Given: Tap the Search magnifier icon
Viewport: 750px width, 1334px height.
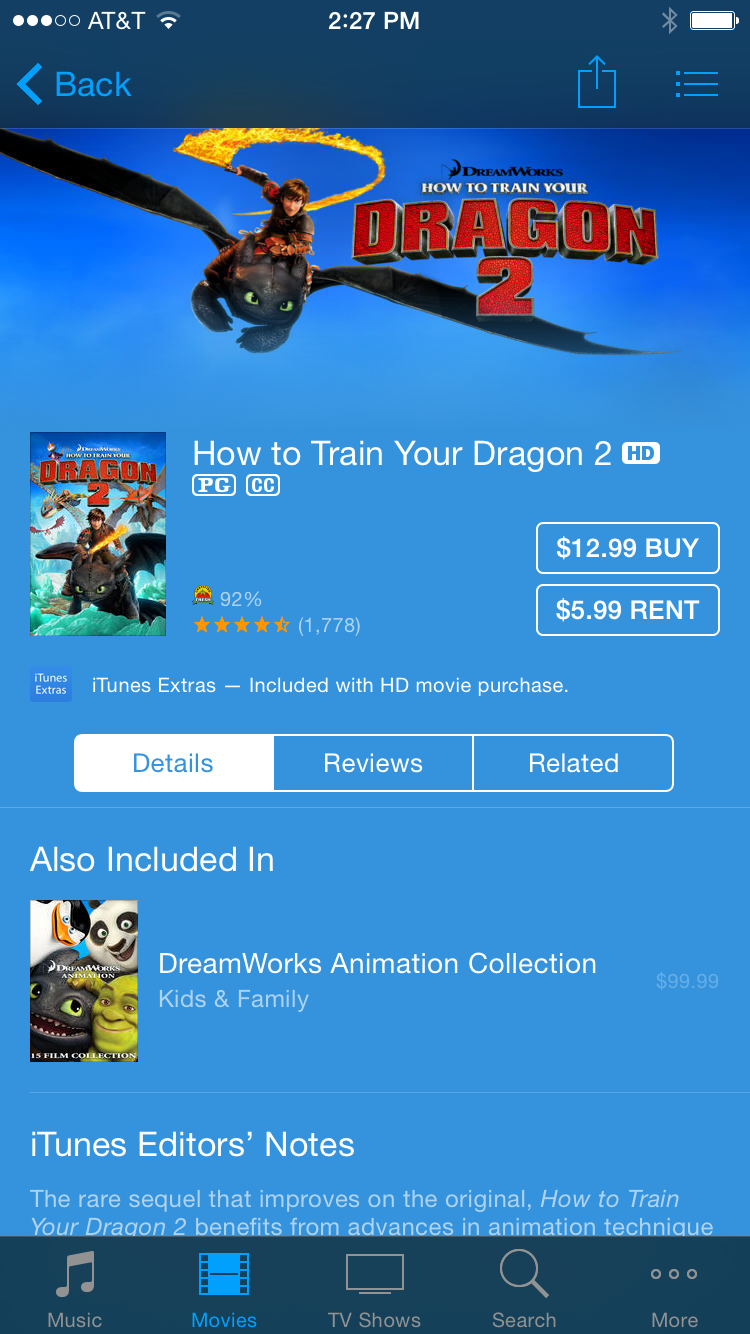Looking at the screenshot, I should point(524,1274).
